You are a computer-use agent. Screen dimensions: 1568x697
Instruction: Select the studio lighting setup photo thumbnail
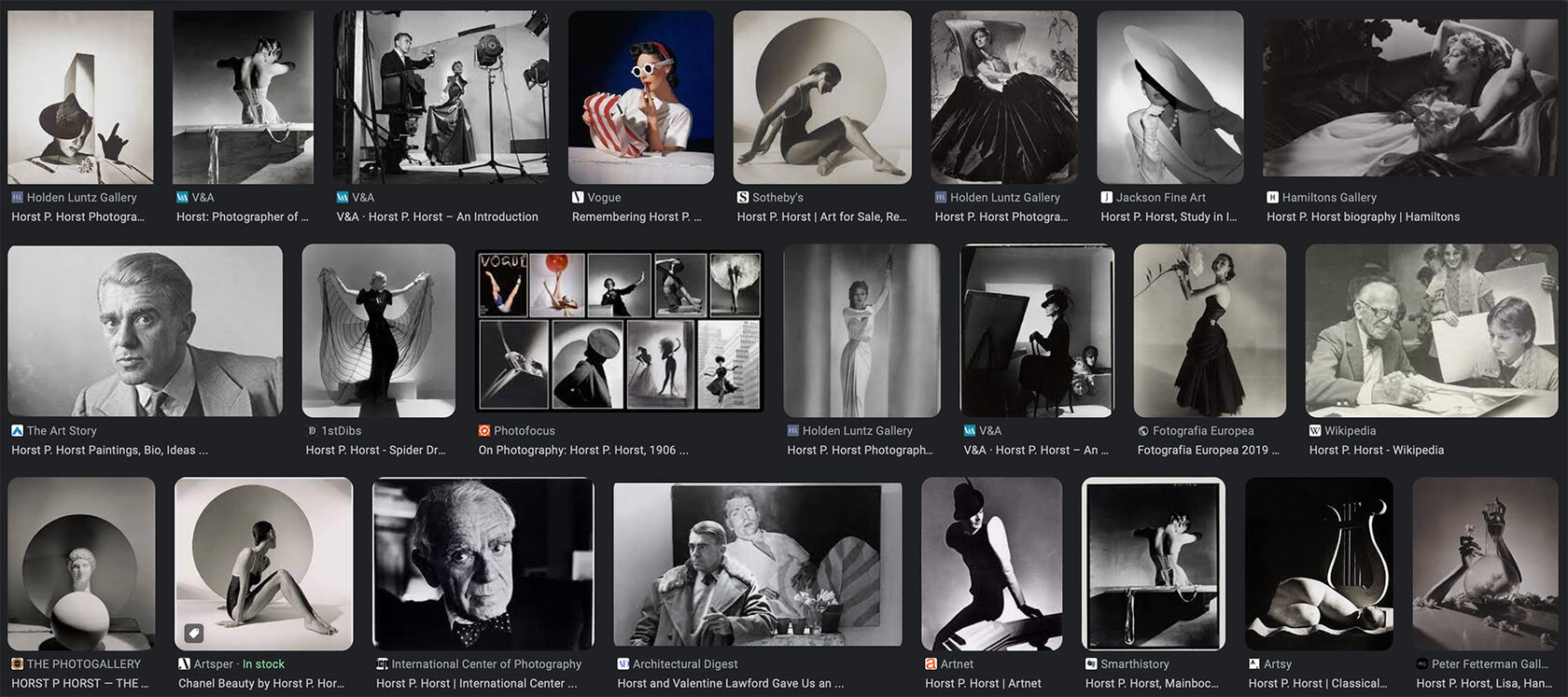(441, 97)
